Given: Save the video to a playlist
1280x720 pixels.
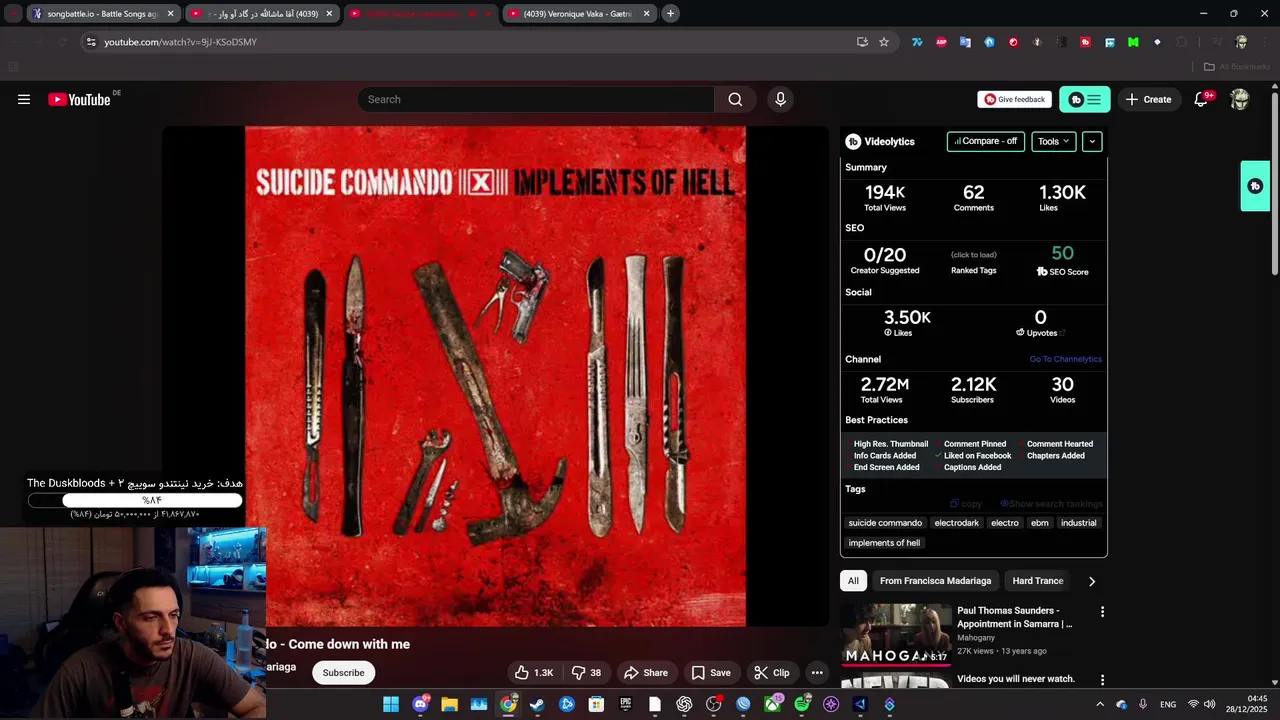Looking at the screenshot, I should 711,673.
